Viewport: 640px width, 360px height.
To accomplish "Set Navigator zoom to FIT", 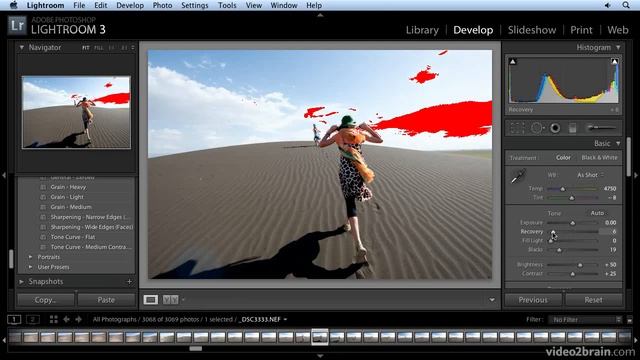I will [86, 48].
